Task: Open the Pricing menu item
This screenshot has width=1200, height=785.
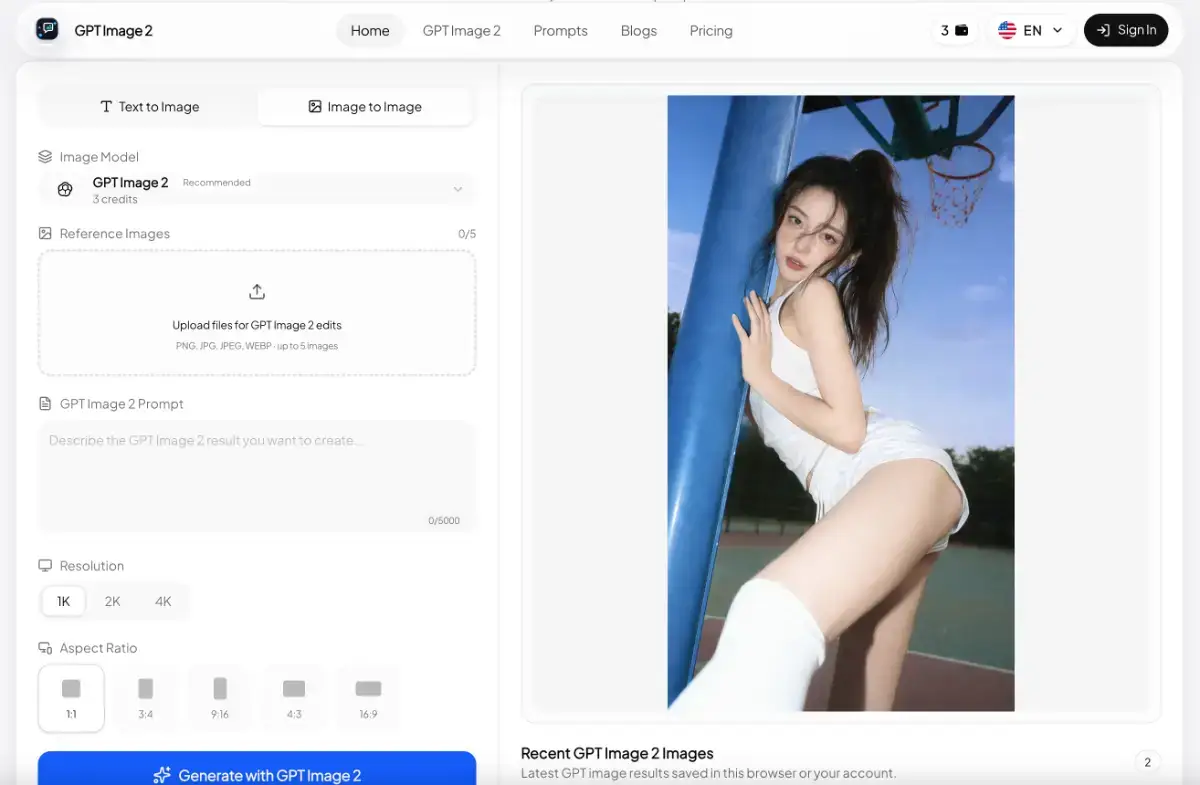Action: point(711,31)
